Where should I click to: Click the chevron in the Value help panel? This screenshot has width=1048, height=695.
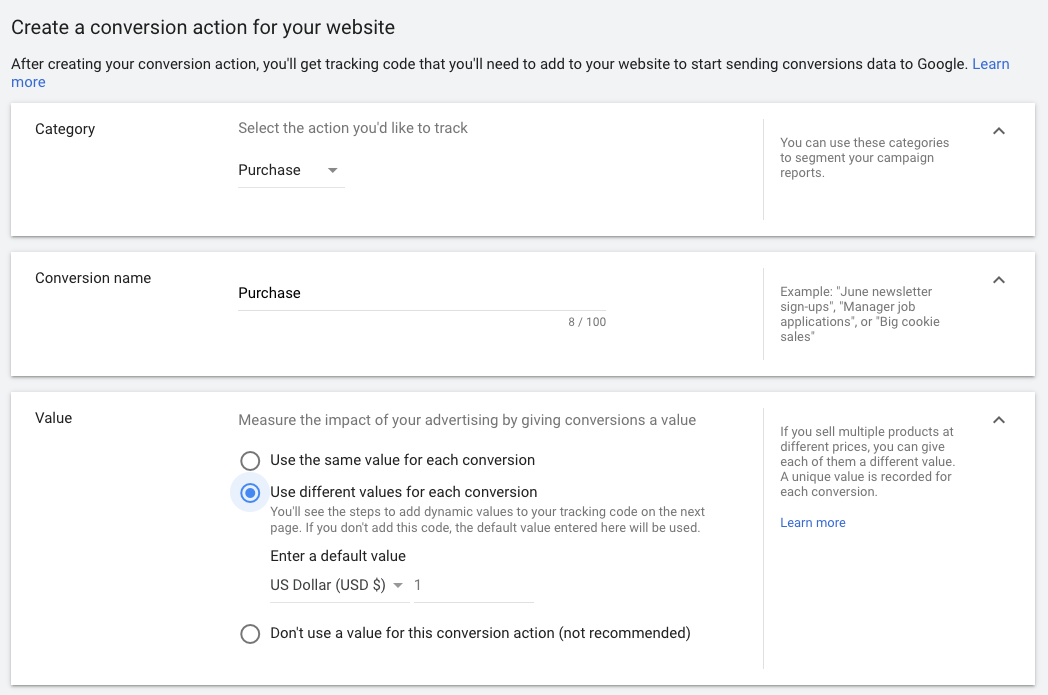pyautogui.click(x=998, y=420)
